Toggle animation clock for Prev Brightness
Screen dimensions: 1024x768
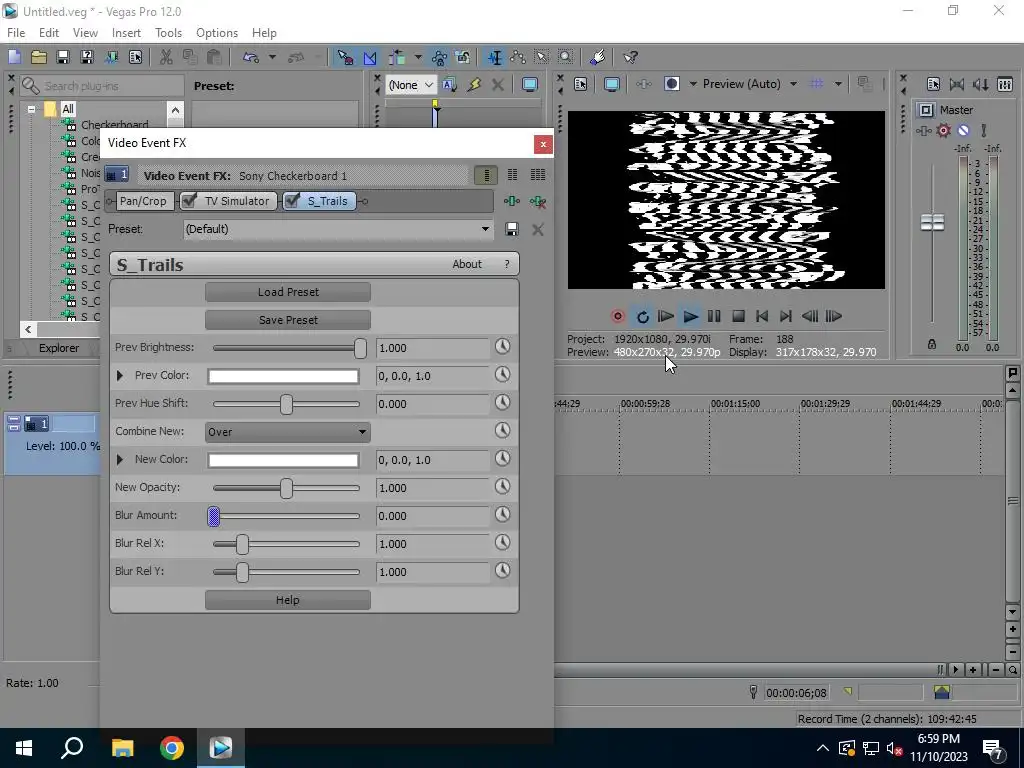[x=502, y=347]
